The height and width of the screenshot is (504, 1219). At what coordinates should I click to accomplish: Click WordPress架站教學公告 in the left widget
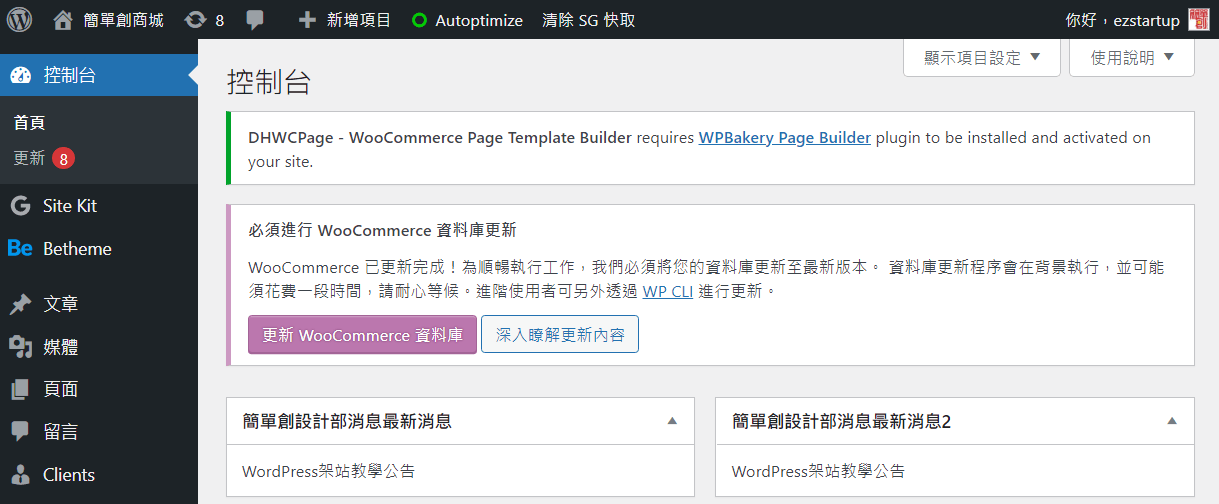click(328, 471)
